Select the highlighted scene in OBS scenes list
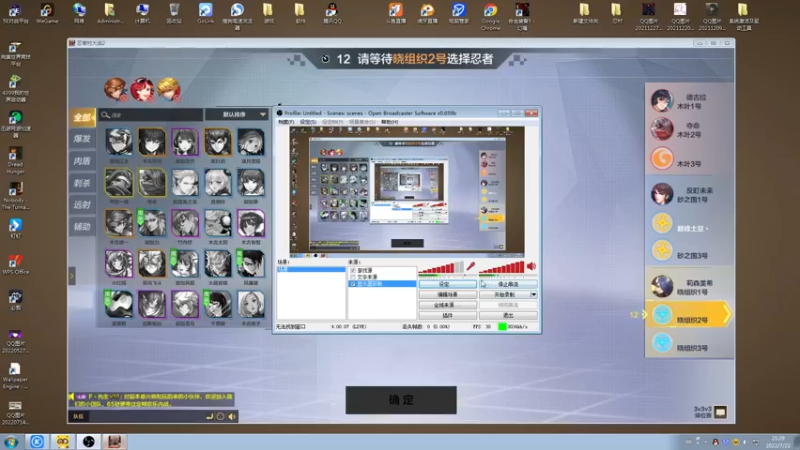800x450 pixels. coord(311,269)
